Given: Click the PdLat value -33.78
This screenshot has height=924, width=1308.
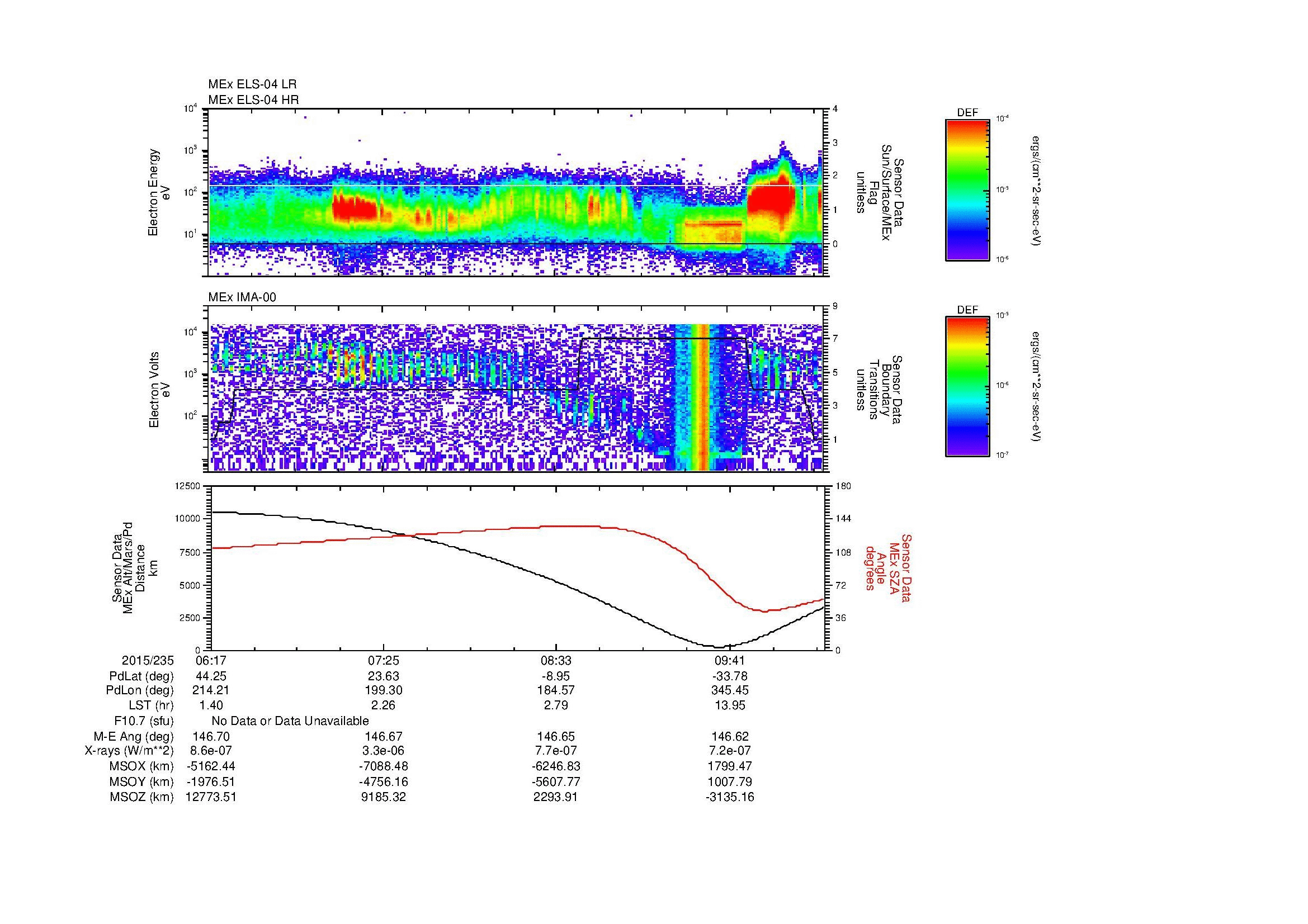Looking at the screenshot, I should pos(729,676).
